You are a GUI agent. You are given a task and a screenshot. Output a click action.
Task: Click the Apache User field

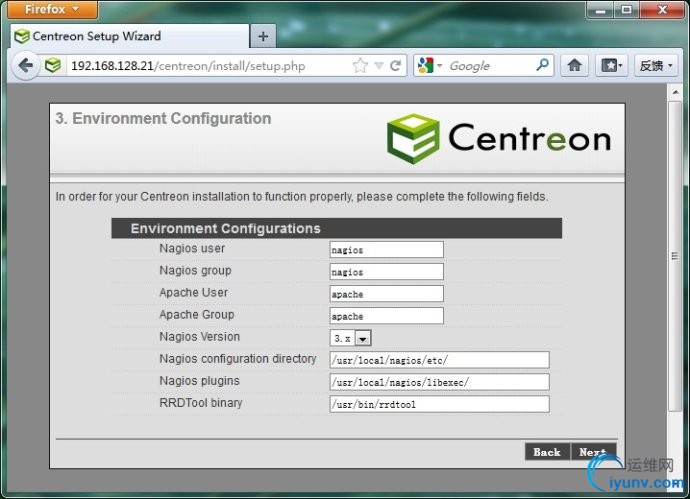(x=386, y=294)
